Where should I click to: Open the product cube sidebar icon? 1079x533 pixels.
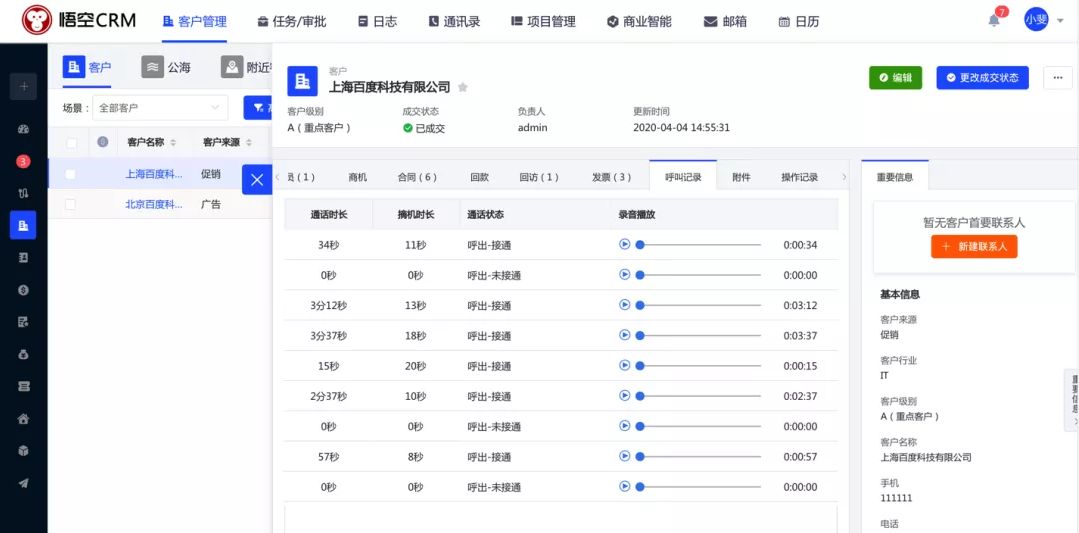point(23,450)
